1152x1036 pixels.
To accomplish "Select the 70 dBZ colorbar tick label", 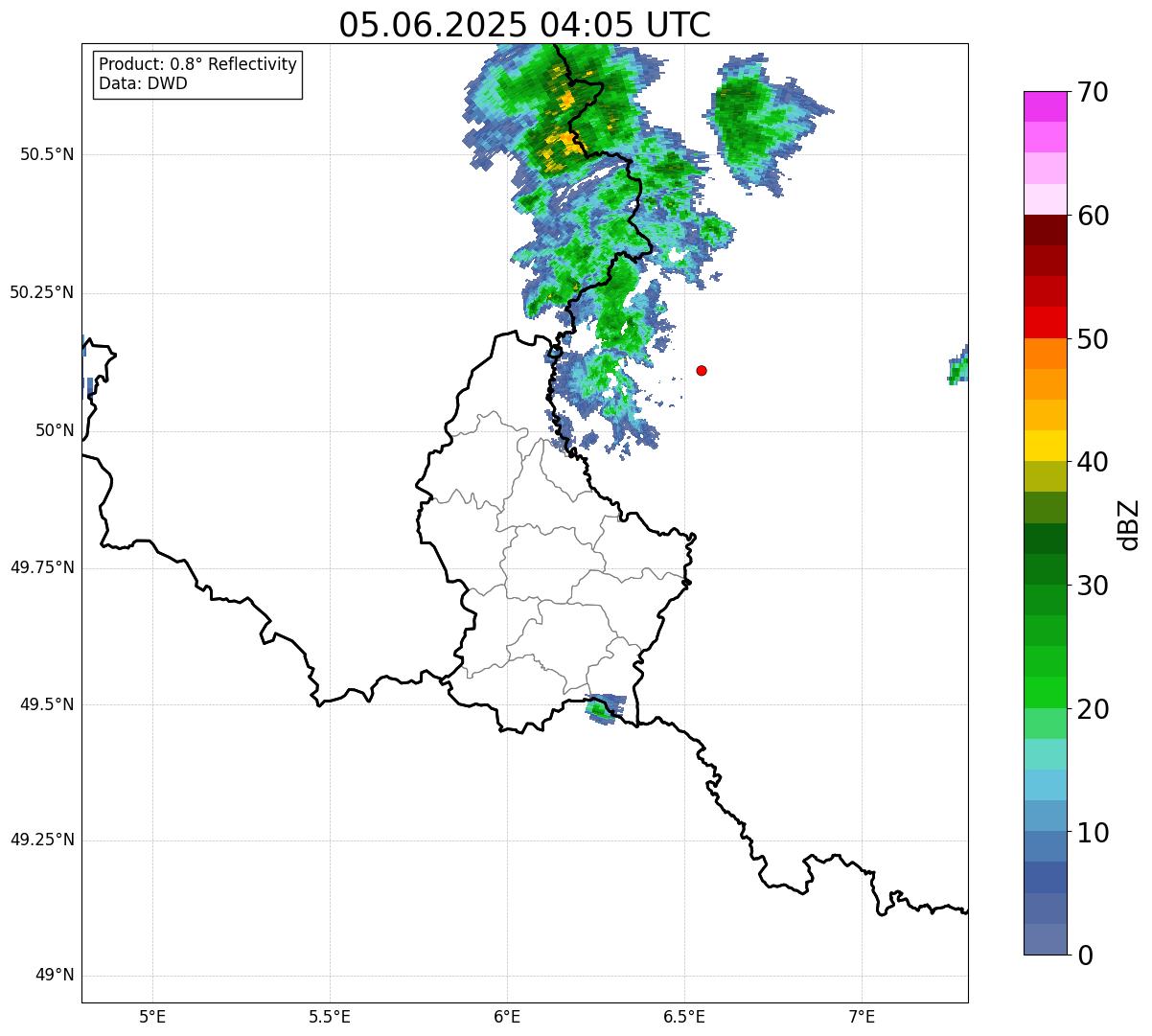I will click(x=1093, y=92).
